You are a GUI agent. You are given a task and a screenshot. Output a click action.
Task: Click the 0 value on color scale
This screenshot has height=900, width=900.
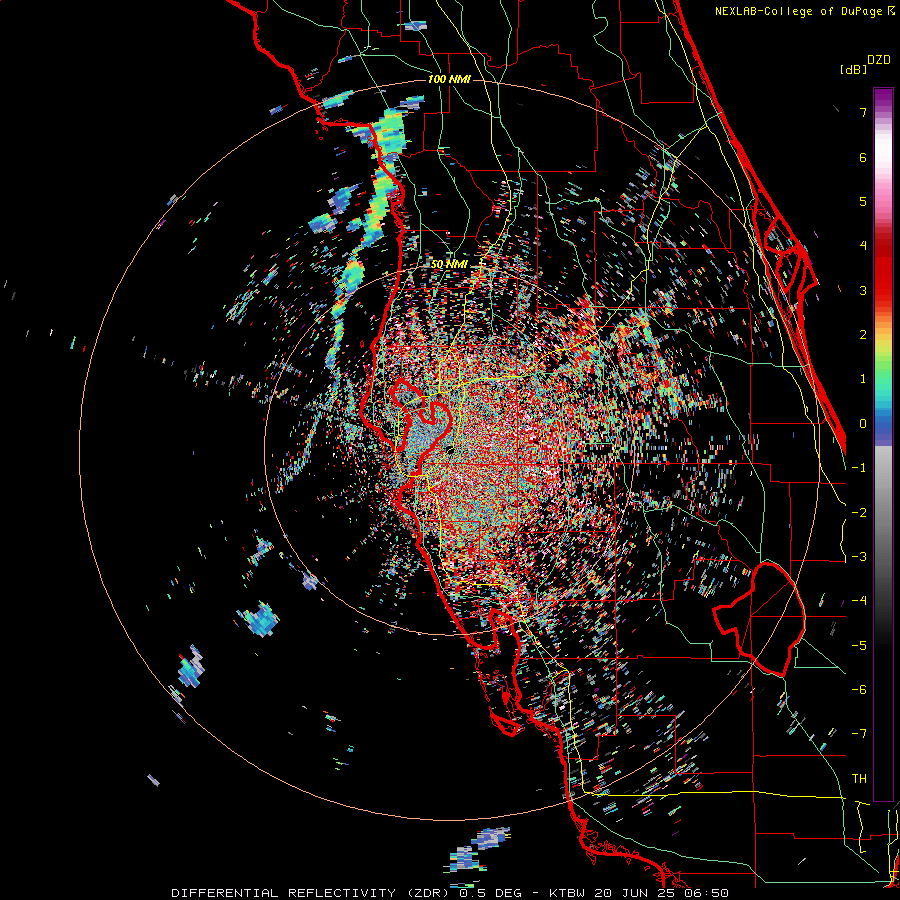(863, 424)
